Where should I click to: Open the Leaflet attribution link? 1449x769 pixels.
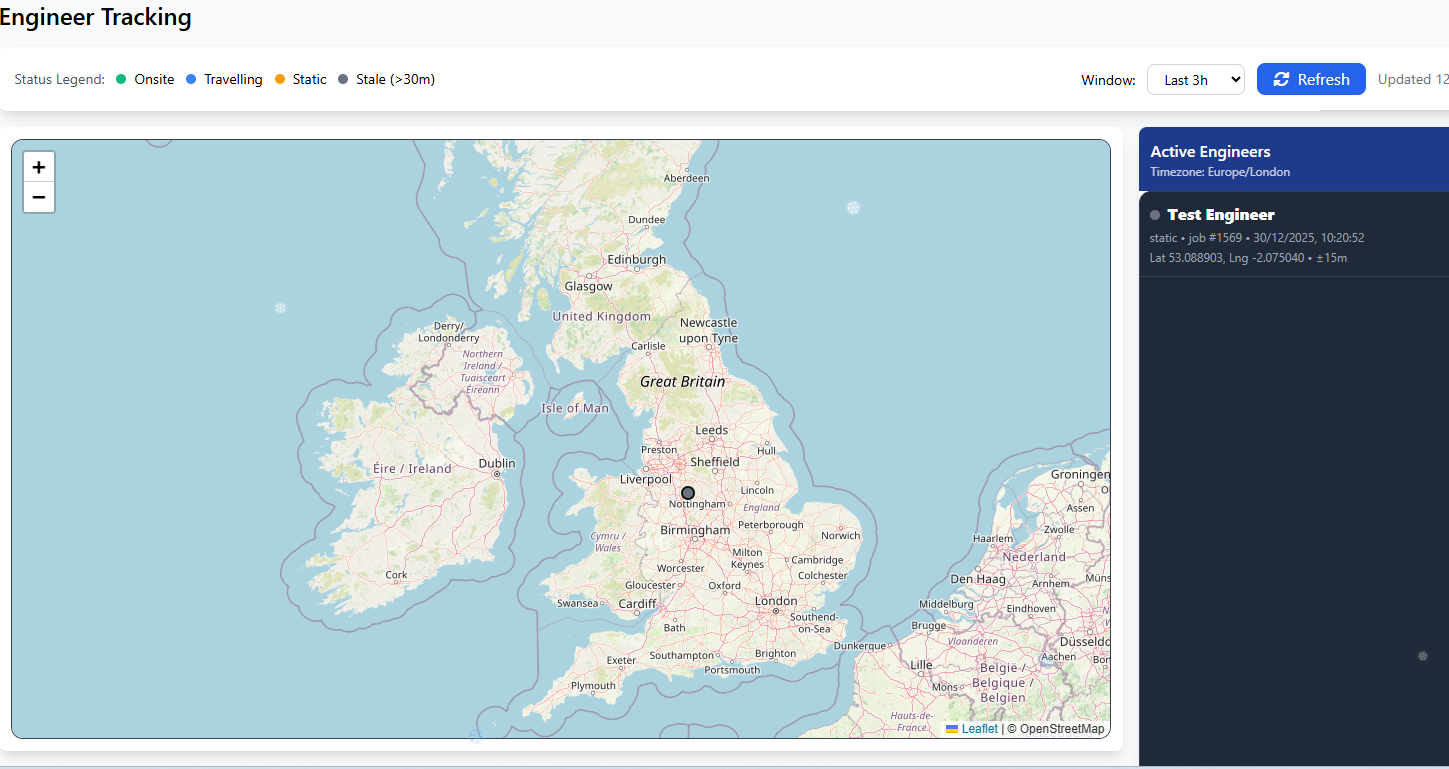[980, 729]
